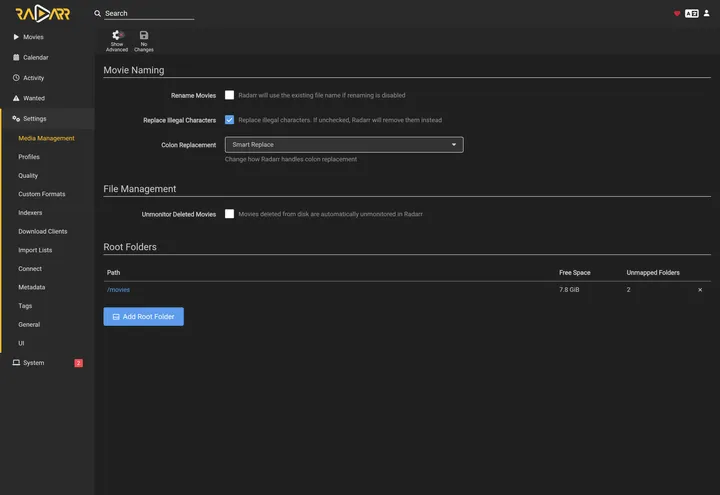Open Wanted in the sidebar

(x=47, y=98)
